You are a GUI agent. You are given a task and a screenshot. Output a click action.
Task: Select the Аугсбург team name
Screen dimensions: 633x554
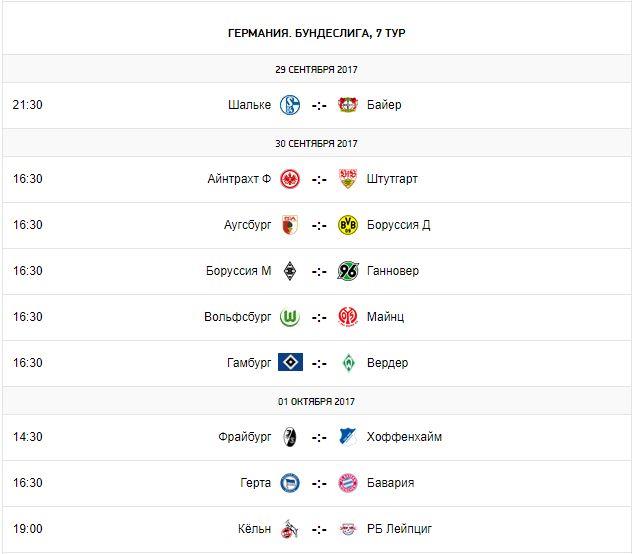[x=247, y=225]
